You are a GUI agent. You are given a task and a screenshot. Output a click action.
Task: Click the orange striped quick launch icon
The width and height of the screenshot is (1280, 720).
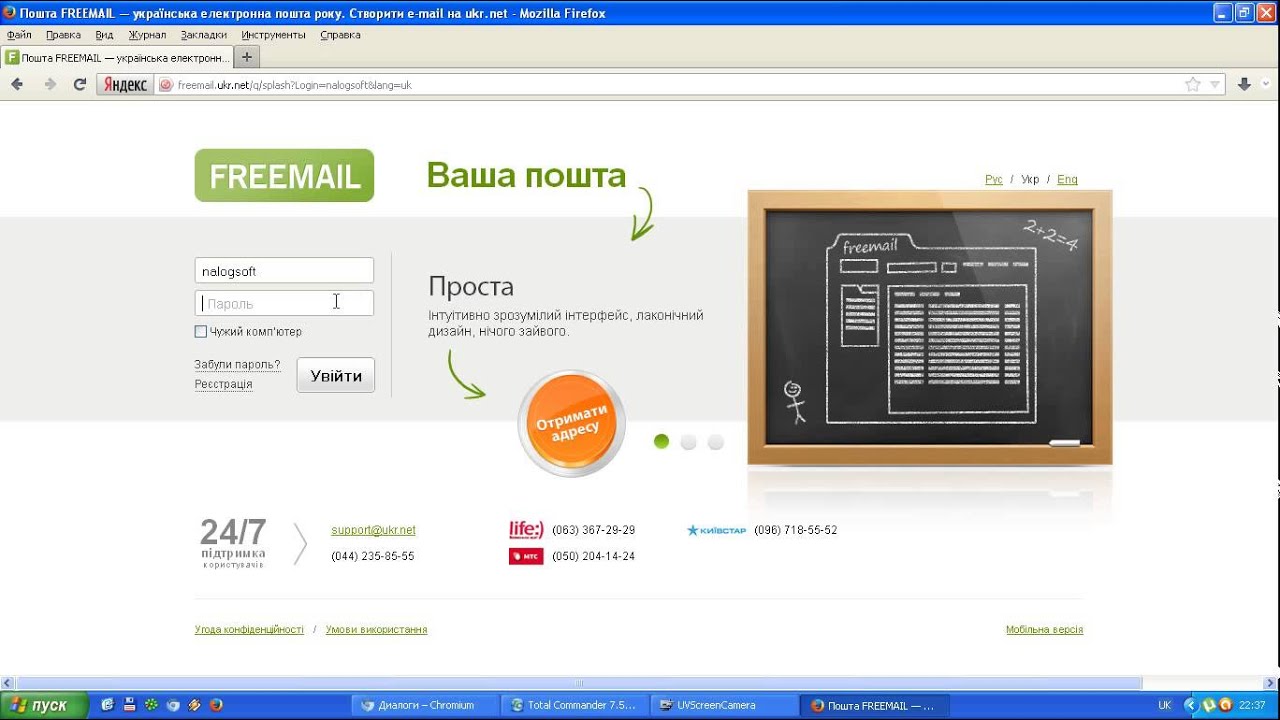[x=195, y=705]
